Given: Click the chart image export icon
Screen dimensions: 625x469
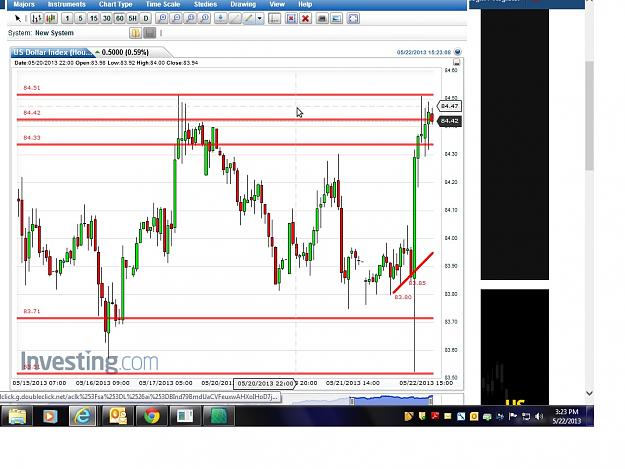Looking at the screenshot, I should (x=337, y=18).
